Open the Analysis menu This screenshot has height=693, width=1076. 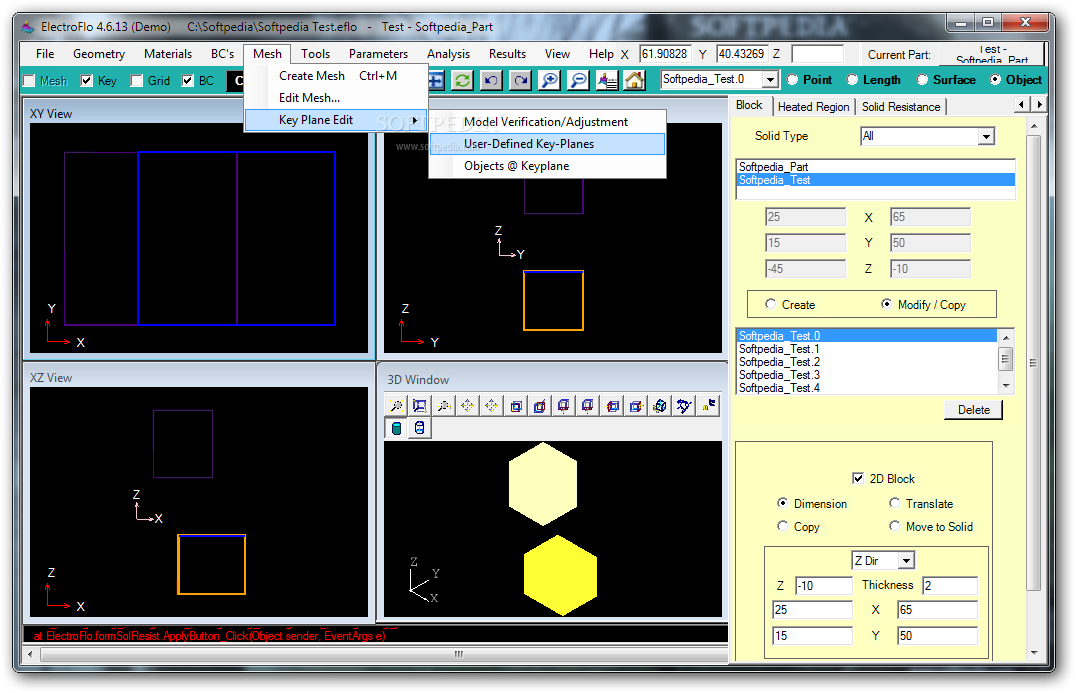[448, 54]
